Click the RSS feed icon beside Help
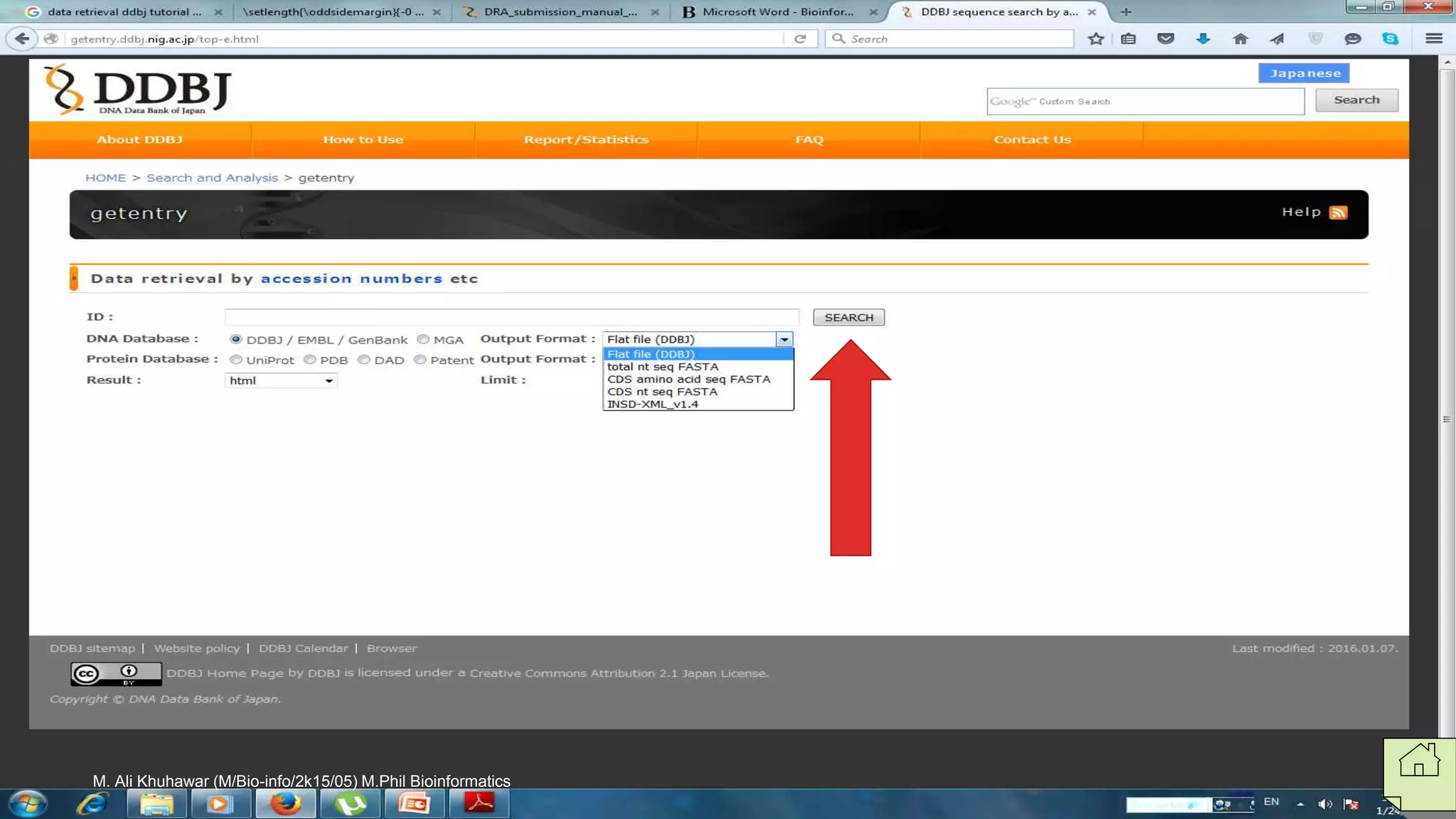The image size is (1456, 819). 1338,213
